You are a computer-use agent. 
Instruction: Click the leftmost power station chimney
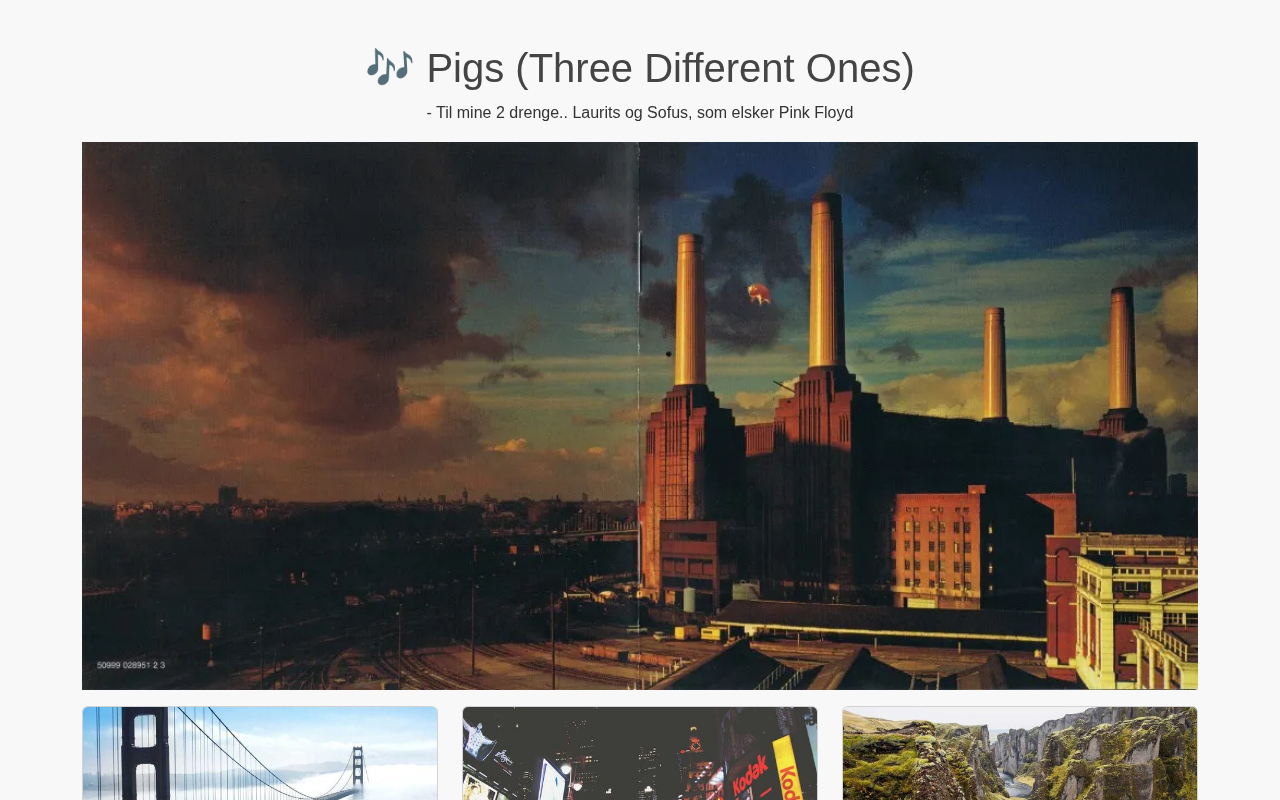688,310
